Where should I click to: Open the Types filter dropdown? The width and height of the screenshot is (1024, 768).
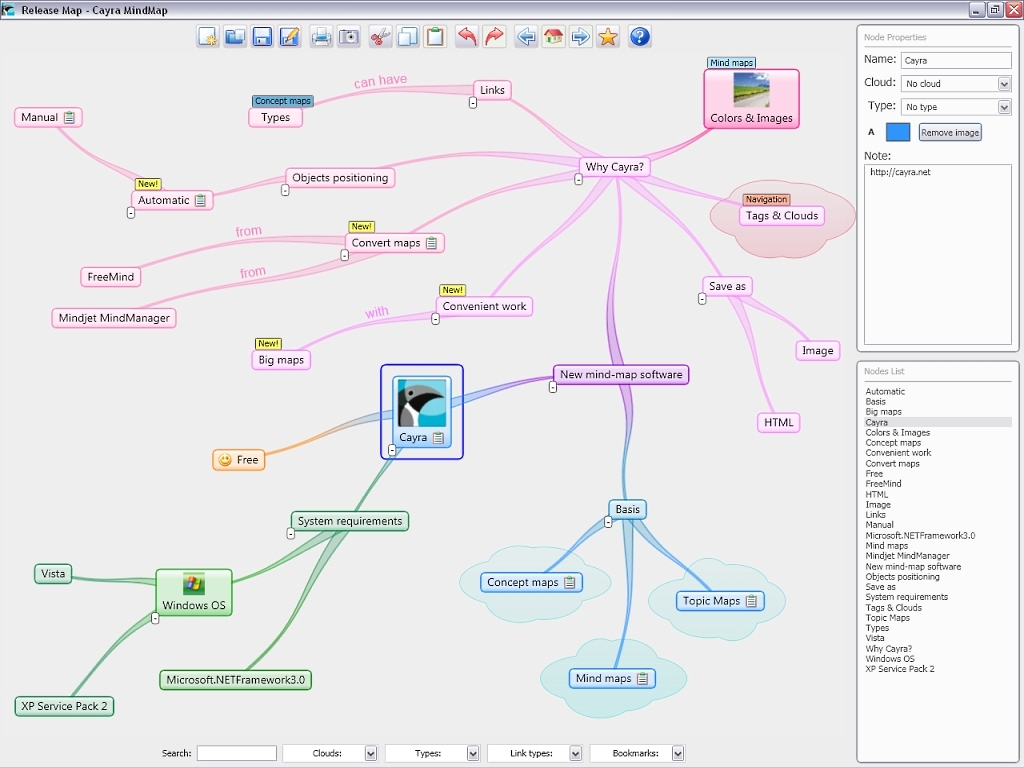tap(473, 753)
